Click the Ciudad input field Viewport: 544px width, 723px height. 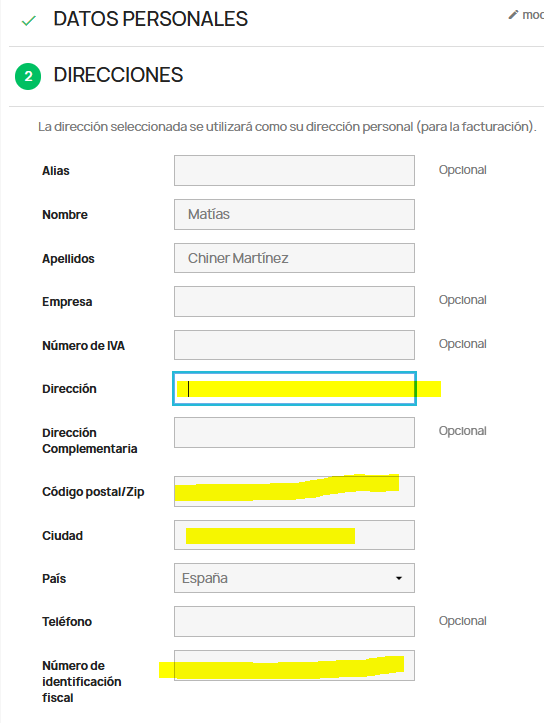(x=294, y=535)
